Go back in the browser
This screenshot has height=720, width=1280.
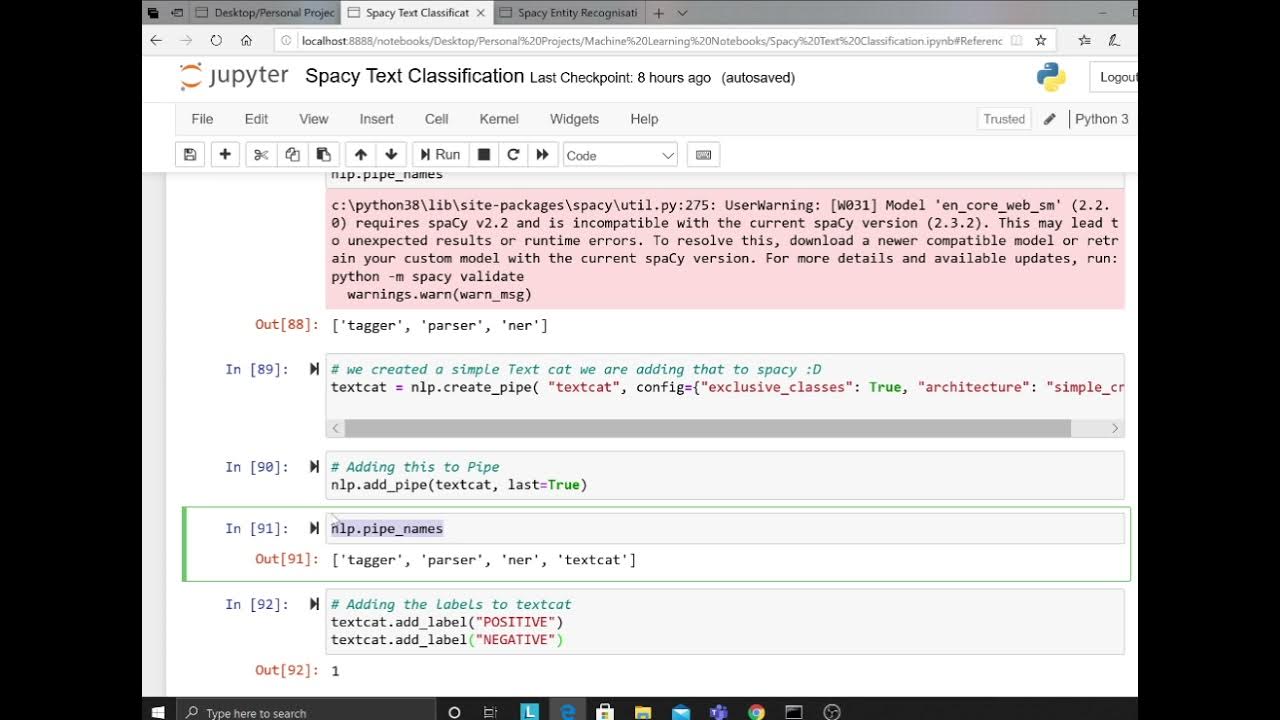click(x=156, y=41)
